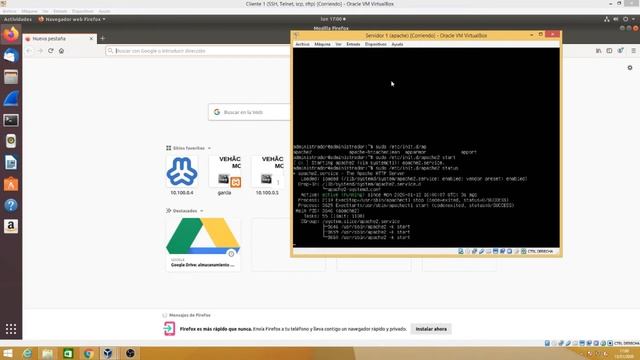The image size is (640, 360).
Task: Open Dispositivos menu in Cliente 1 window
Action: click(x=83, y=11)
